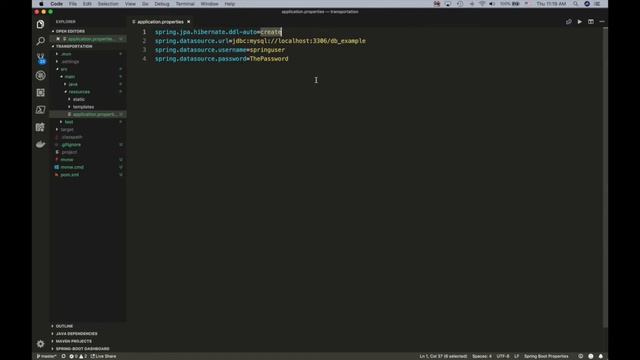
Task: Open Source Control view with badge
Action: pos(40,58)
